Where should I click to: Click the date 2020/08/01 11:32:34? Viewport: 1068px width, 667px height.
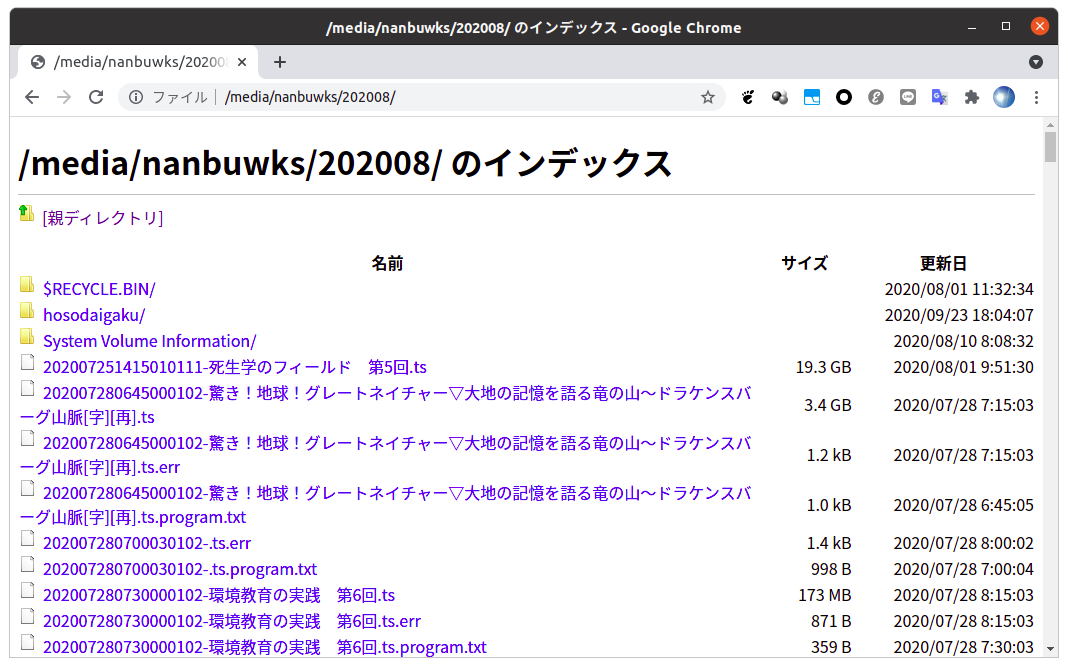pos(959,290)
